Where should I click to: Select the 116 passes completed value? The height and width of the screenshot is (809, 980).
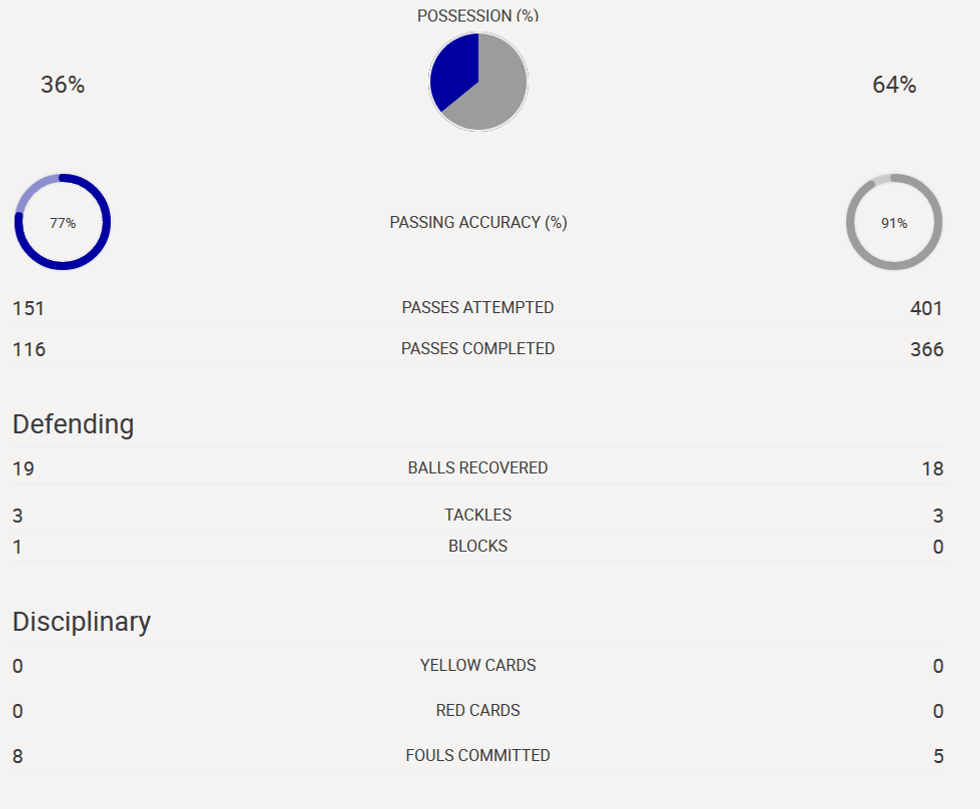click(29, 349)
